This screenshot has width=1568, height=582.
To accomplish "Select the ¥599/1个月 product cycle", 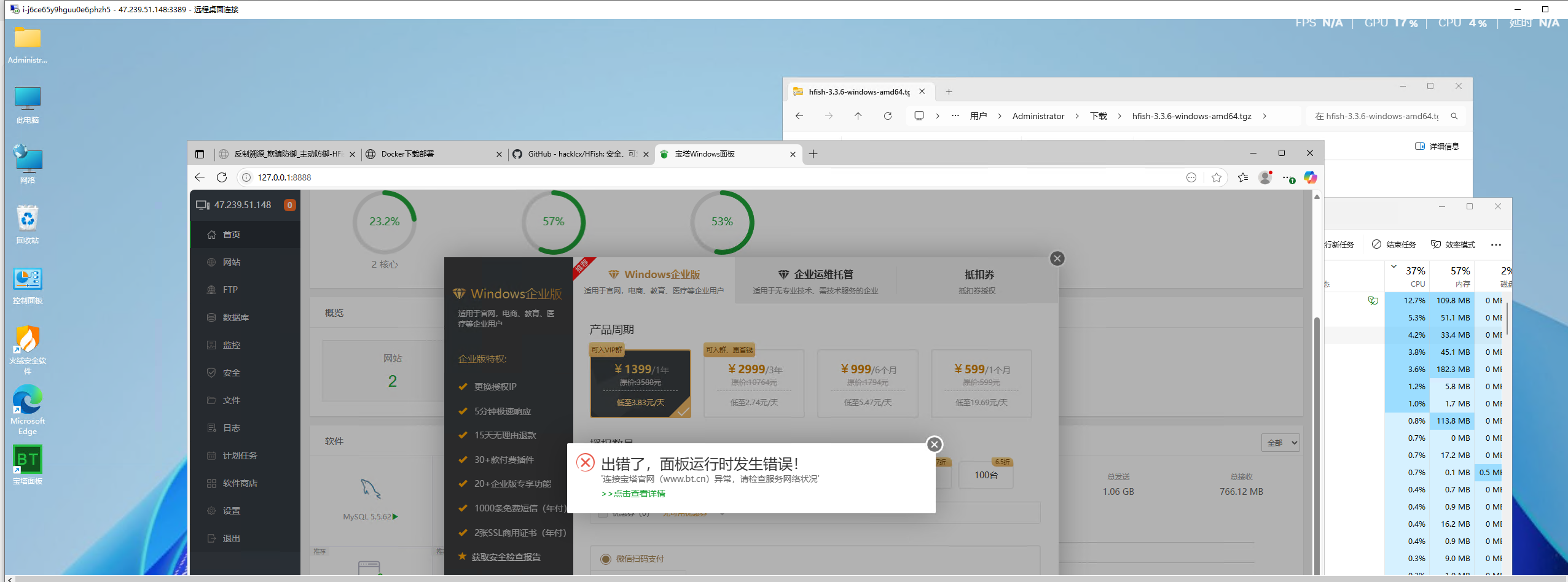I will pos(981,384).
